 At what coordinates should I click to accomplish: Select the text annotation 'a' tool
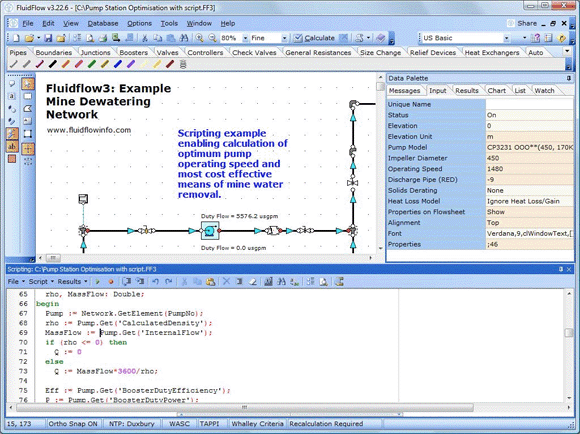[x=12, y=96]
